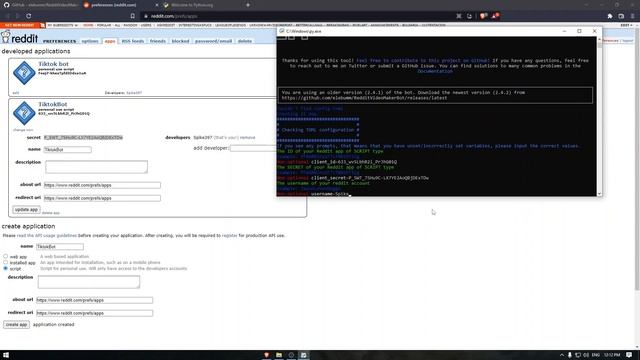Open the EDIT dropdown in subreddit bar

pyautogui.click(x=627, y=25)
